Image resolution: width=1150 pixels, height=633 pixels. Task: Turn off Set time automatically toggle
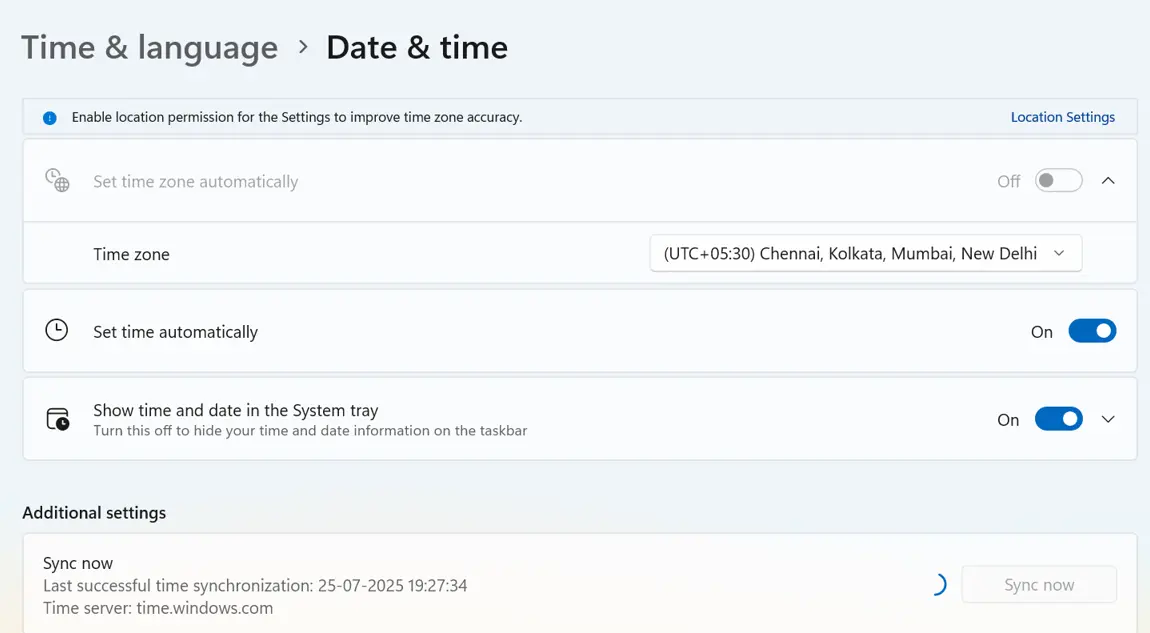click(x=1091, y=331)
